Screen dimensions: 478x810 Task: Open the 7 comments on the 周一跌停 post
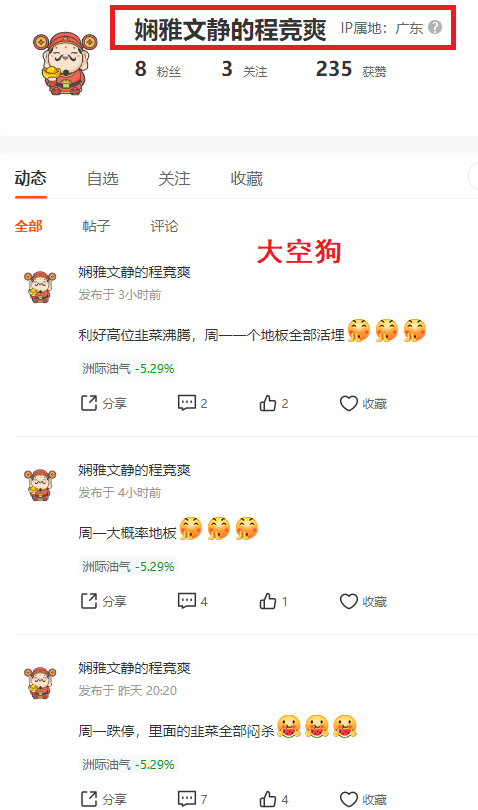pos(192,799)
